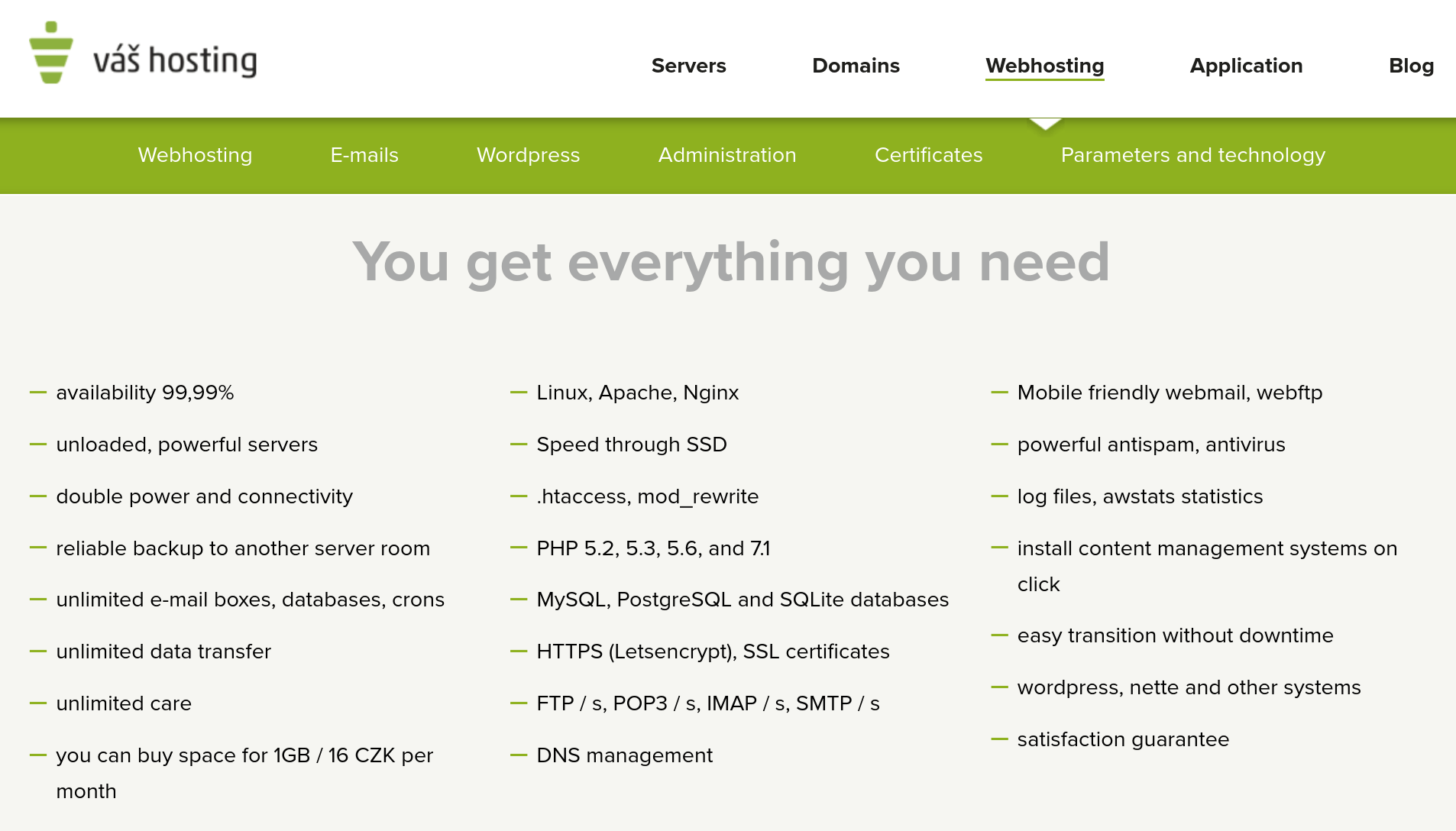
Task: Click the váš hosting beehive logo icon
Action: [51, 53]
